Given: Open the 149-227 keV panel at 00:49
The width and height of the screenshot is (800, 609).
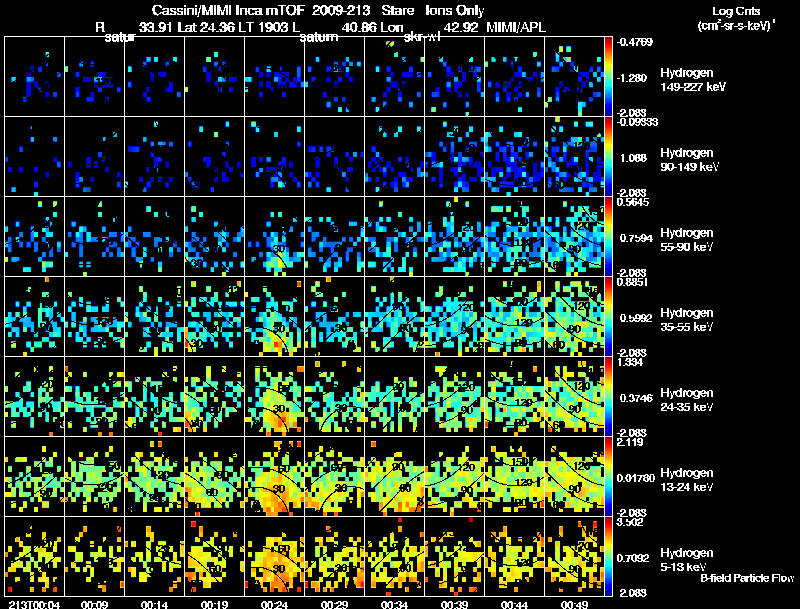Looking at the screenshot, I should coord(574,76).
